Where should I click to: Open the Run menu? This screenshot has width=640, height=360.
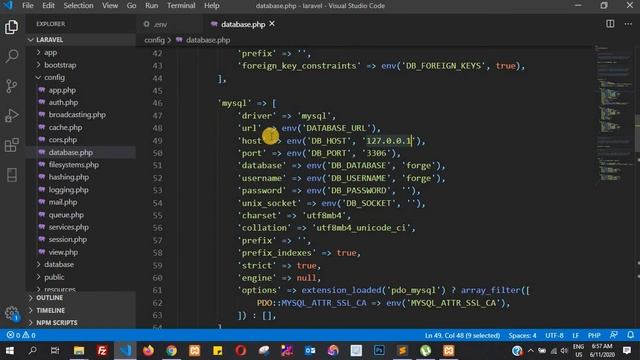click(x=151, y=6)
